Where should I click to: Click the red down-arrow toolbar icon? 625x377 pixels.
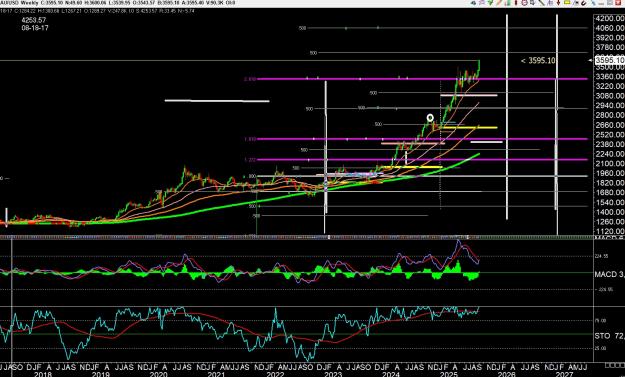coord(558,2)
